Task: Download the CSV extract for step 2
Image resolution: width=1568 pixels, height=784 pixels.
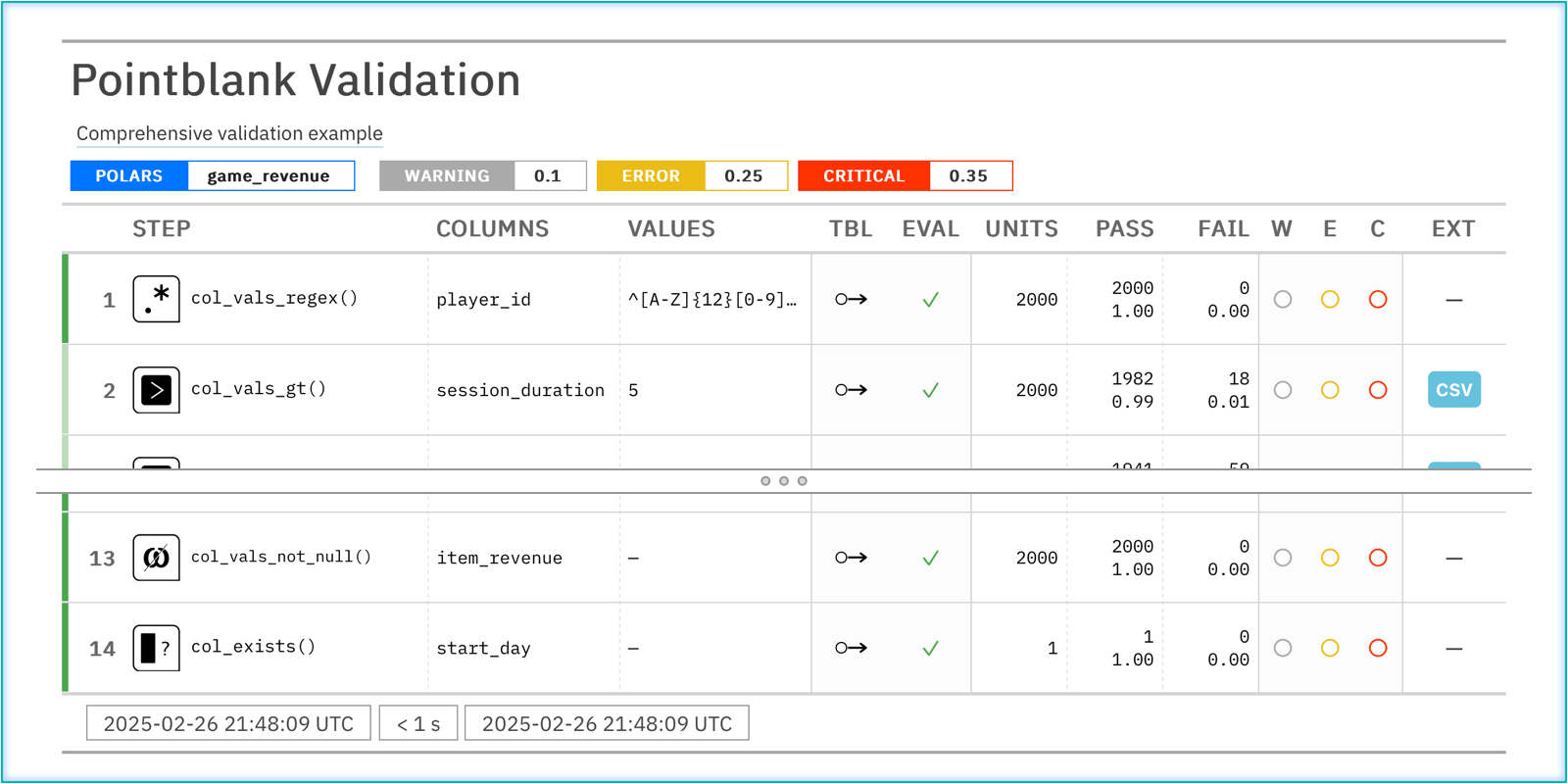Action: click(1453, 390)
